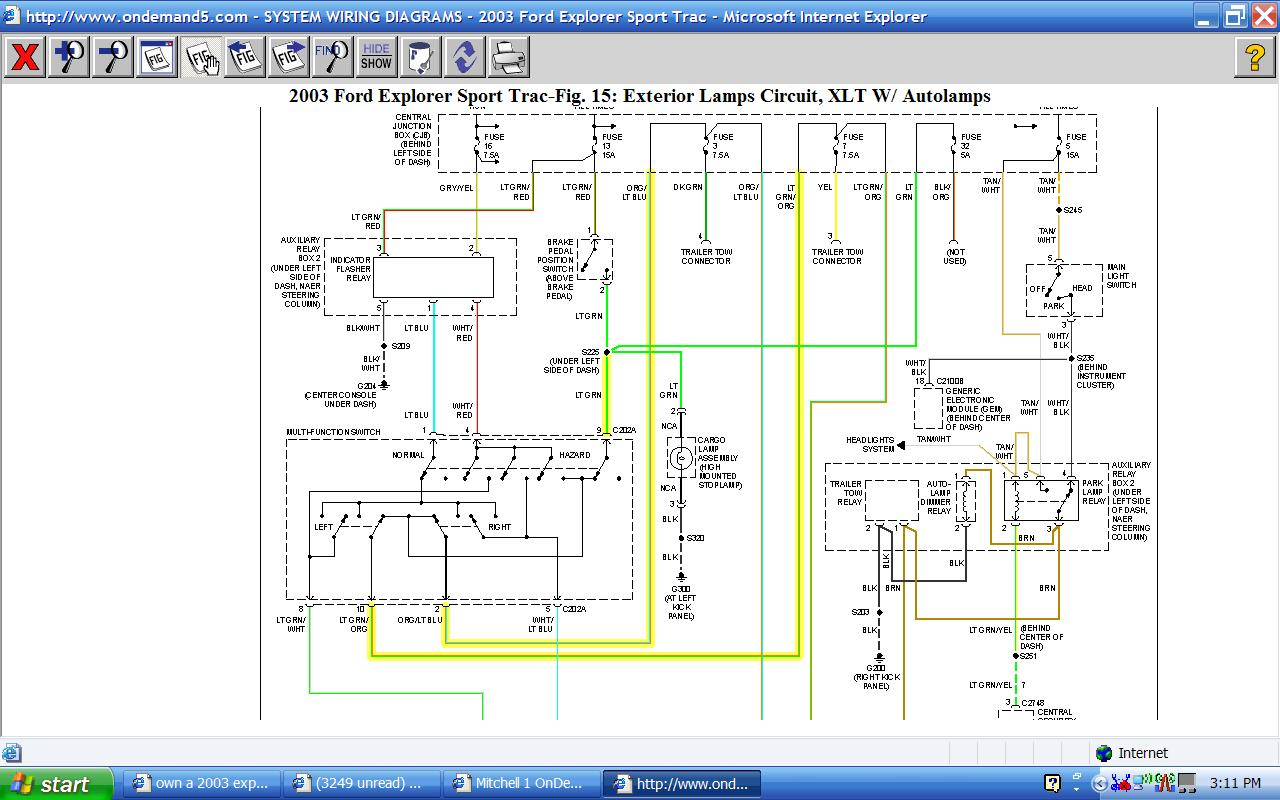1280x800 pixels.
Task: Click the 'PARK LAMP RELAY' label
Action: point(1093,492)
